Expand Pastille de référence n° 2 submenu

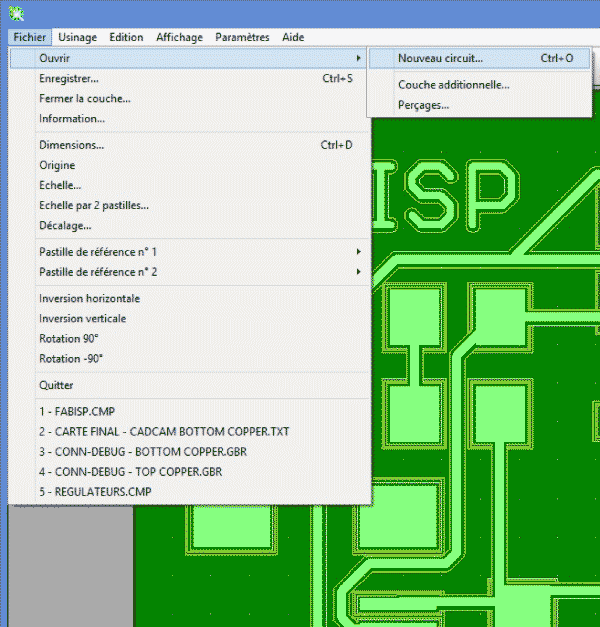pyautogui.click(x=358, y=272)
